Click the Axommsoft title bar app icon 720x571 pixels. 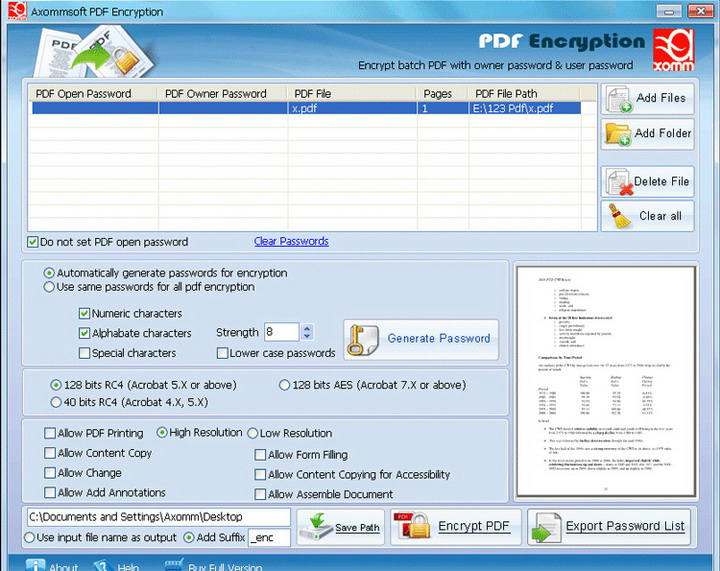coord(17,11)
